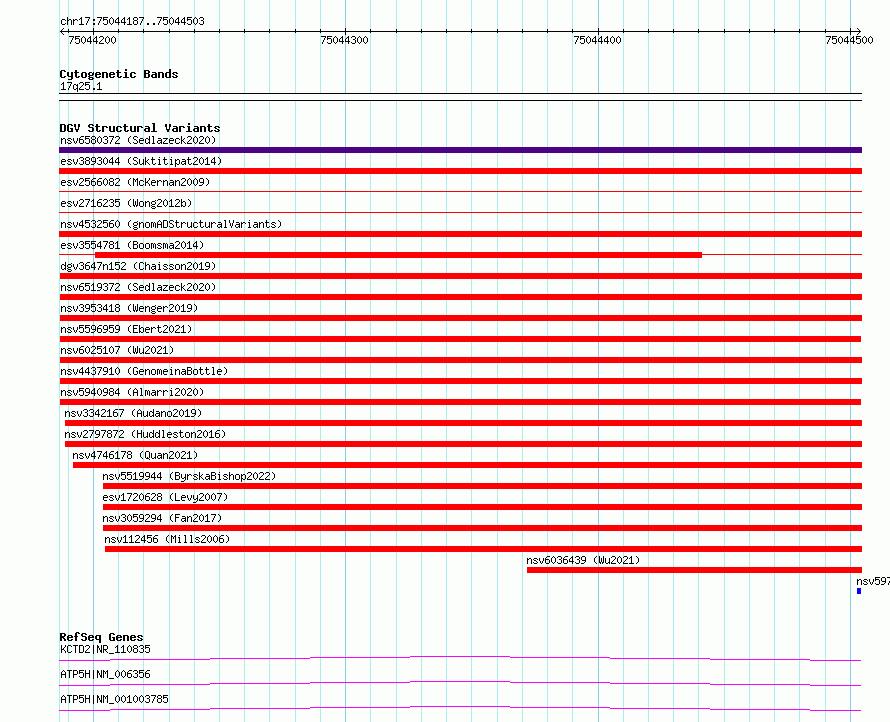Click nsv6519372 (Sedlazeck2020) variant label
This screenshot has height=722, width=890.
pos(138,287)
